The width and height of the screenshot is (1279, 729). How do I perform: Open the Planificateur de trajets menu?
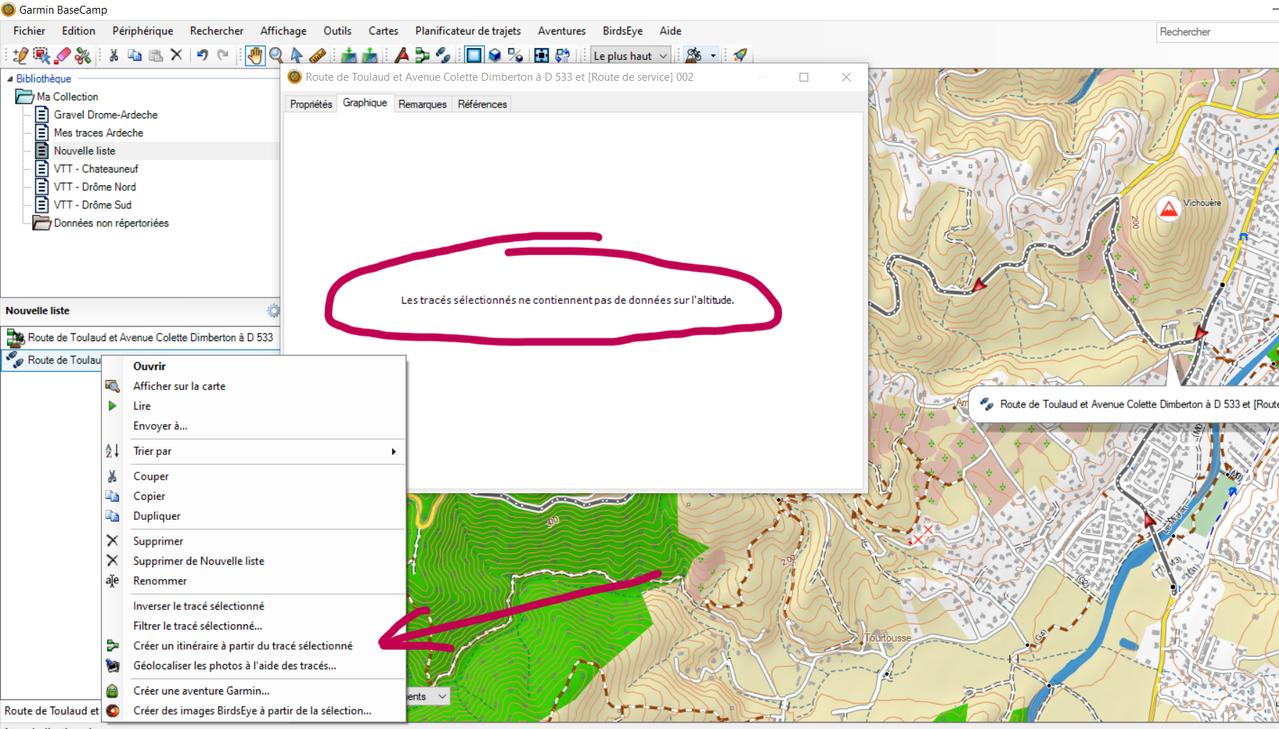[468, 31]
